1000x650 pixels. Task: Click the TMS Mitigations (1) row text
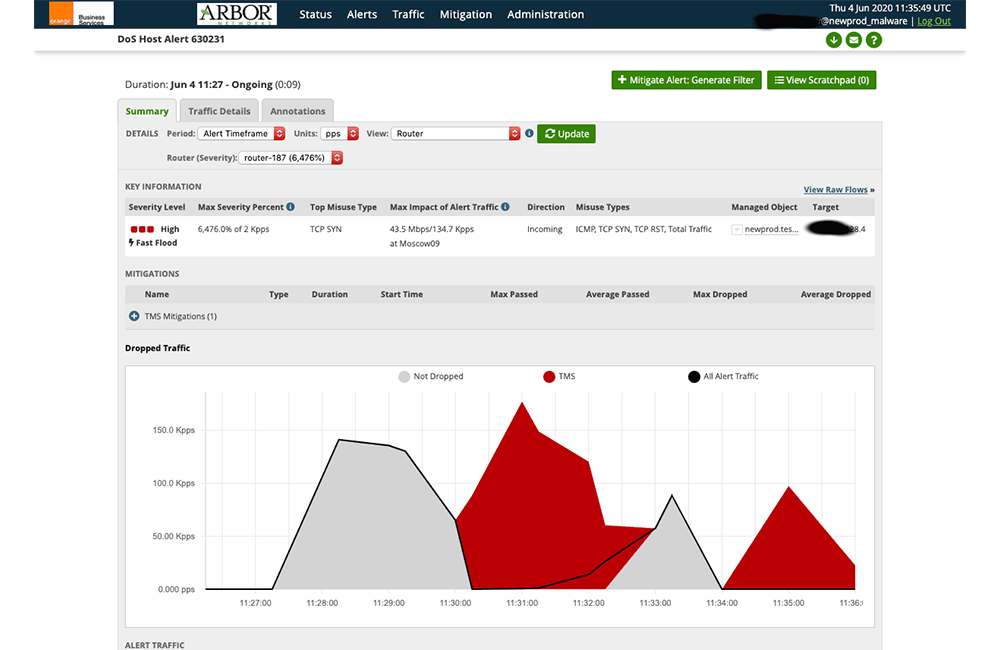point(180,316)
